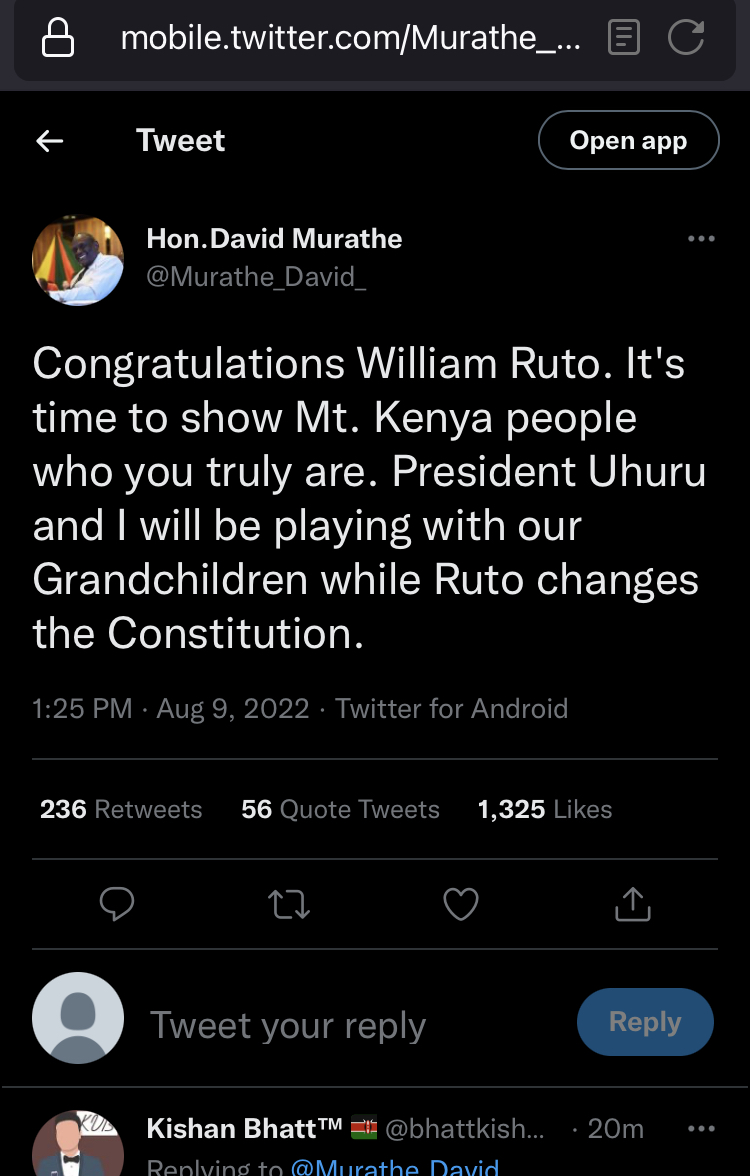View the 236 Retweets list

coord(121,809)
